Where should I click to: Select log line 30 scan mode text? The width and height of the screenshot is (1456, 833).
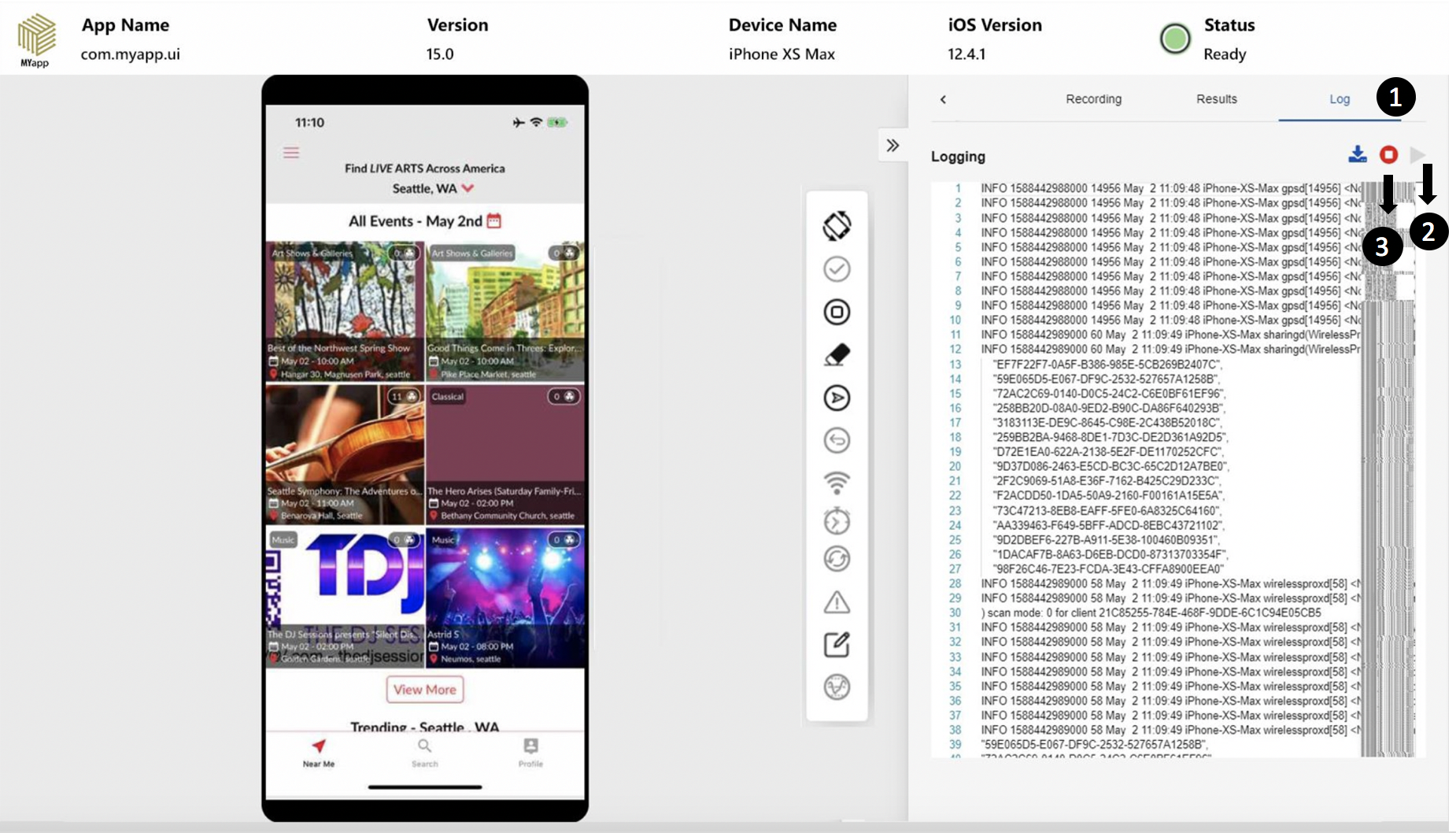pyautogui.click(x=1151, y=613)
